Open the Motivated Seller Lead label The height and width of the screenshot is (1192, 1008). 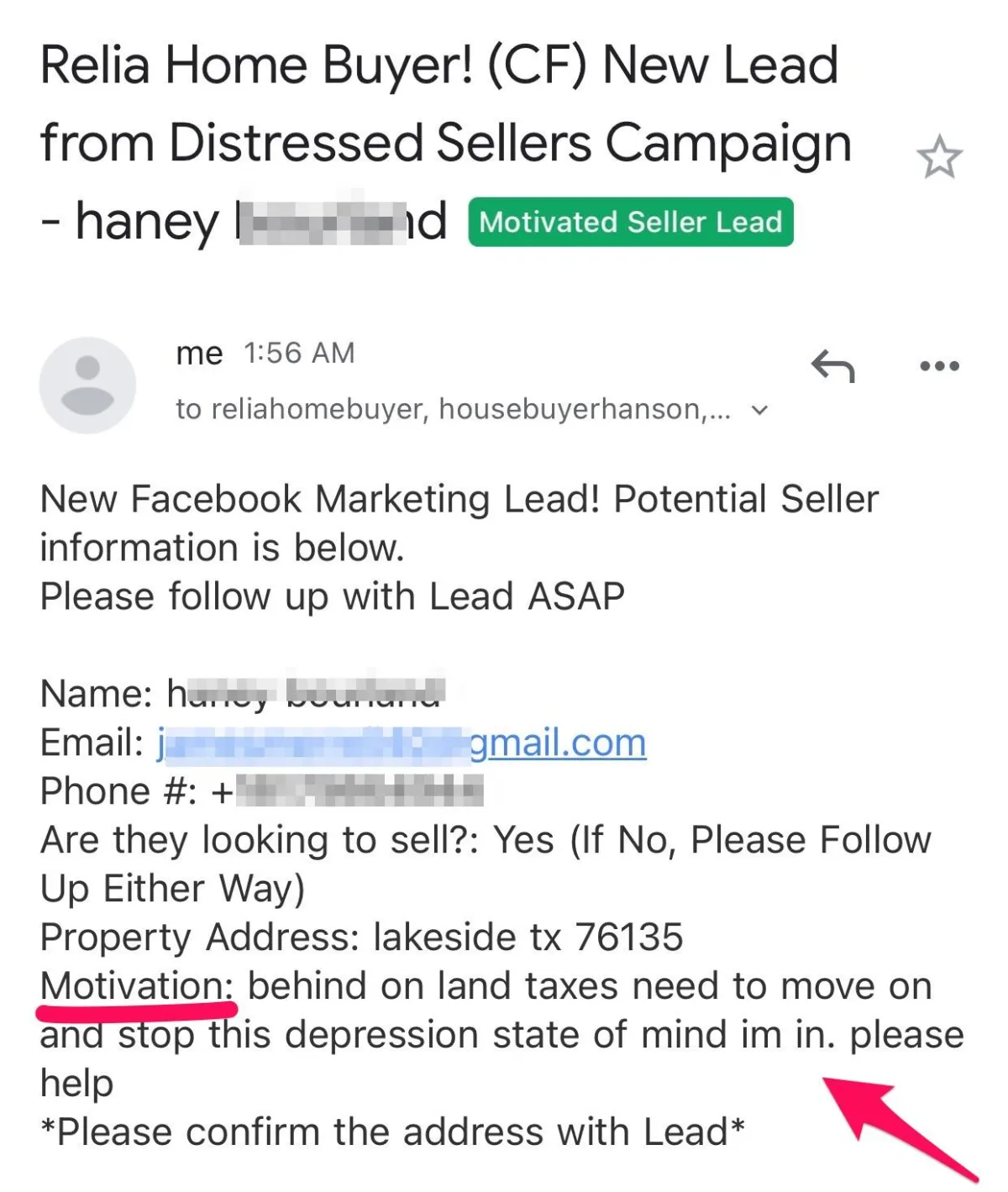point(631,222)
